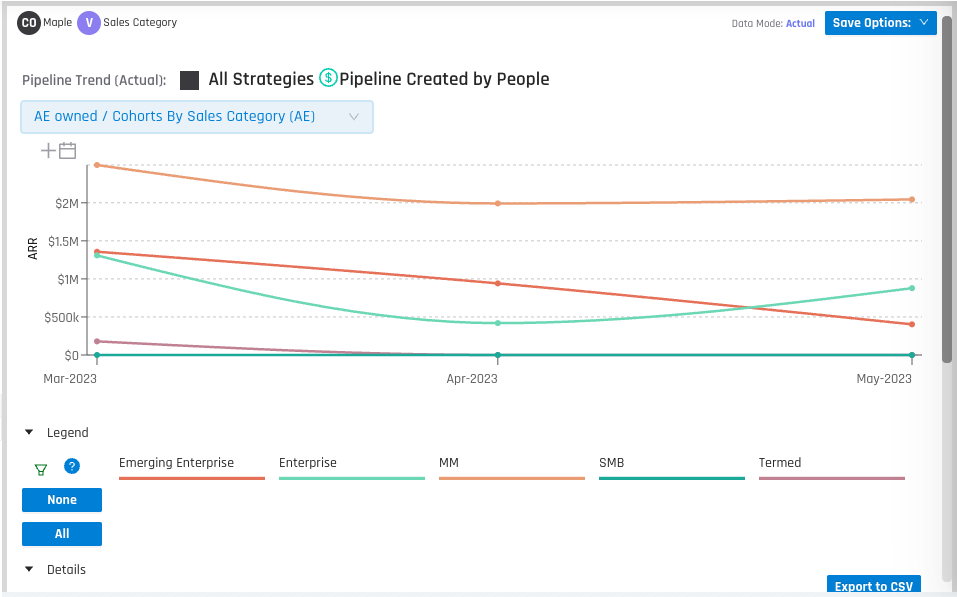Click the MM data point at Apr-2023
The width and height of the screenshot is (957, 597).
[x=498, y=203]
